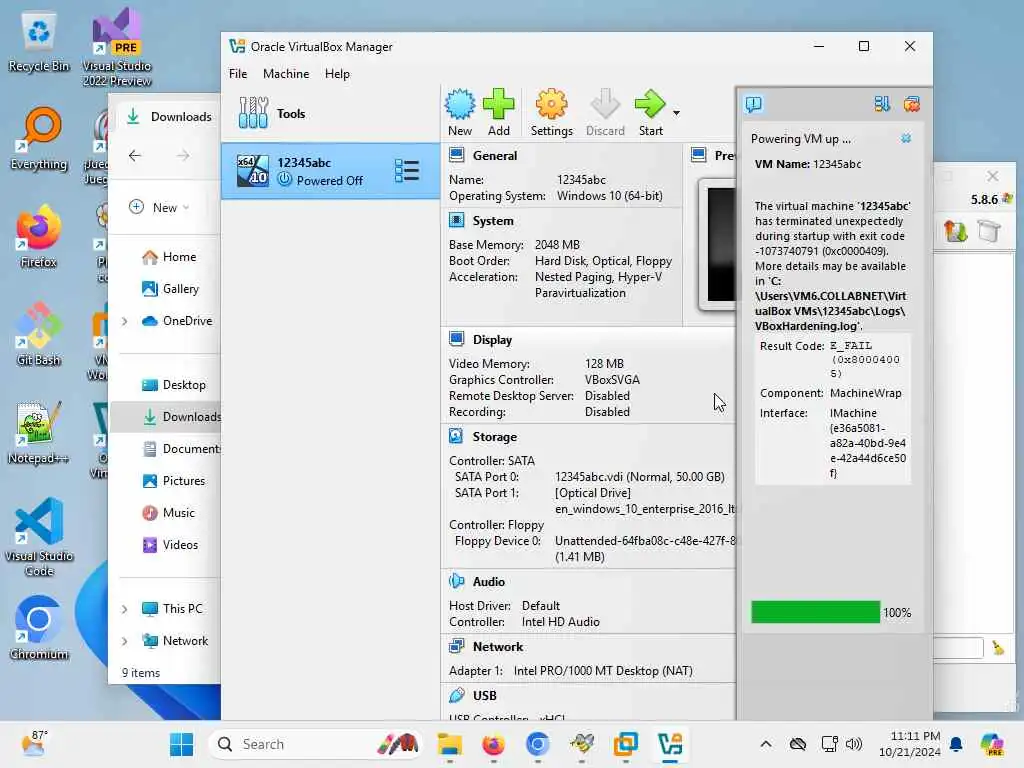Open the Windows Start menu button

coord(182,744)
